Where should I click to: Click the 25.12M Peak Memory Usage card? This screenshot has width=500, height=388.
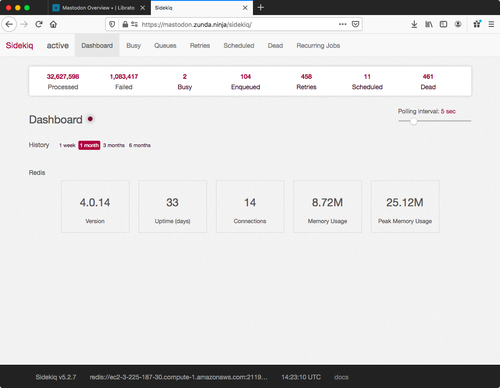click(x=405, y=207)
